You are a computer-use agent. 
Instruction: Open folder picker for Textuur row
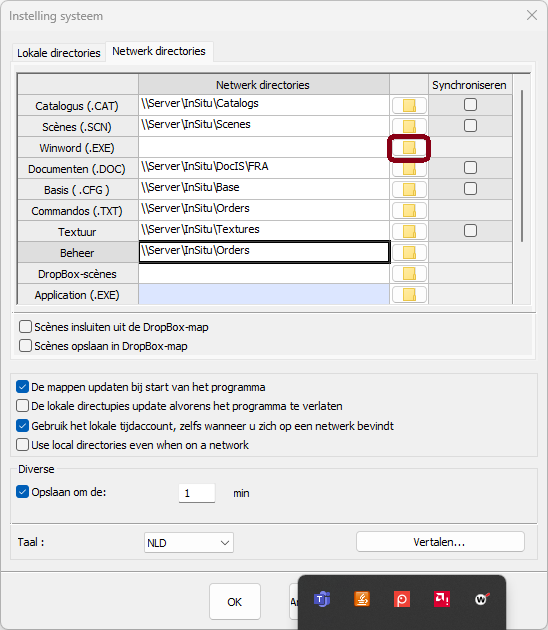pos(409,231)
